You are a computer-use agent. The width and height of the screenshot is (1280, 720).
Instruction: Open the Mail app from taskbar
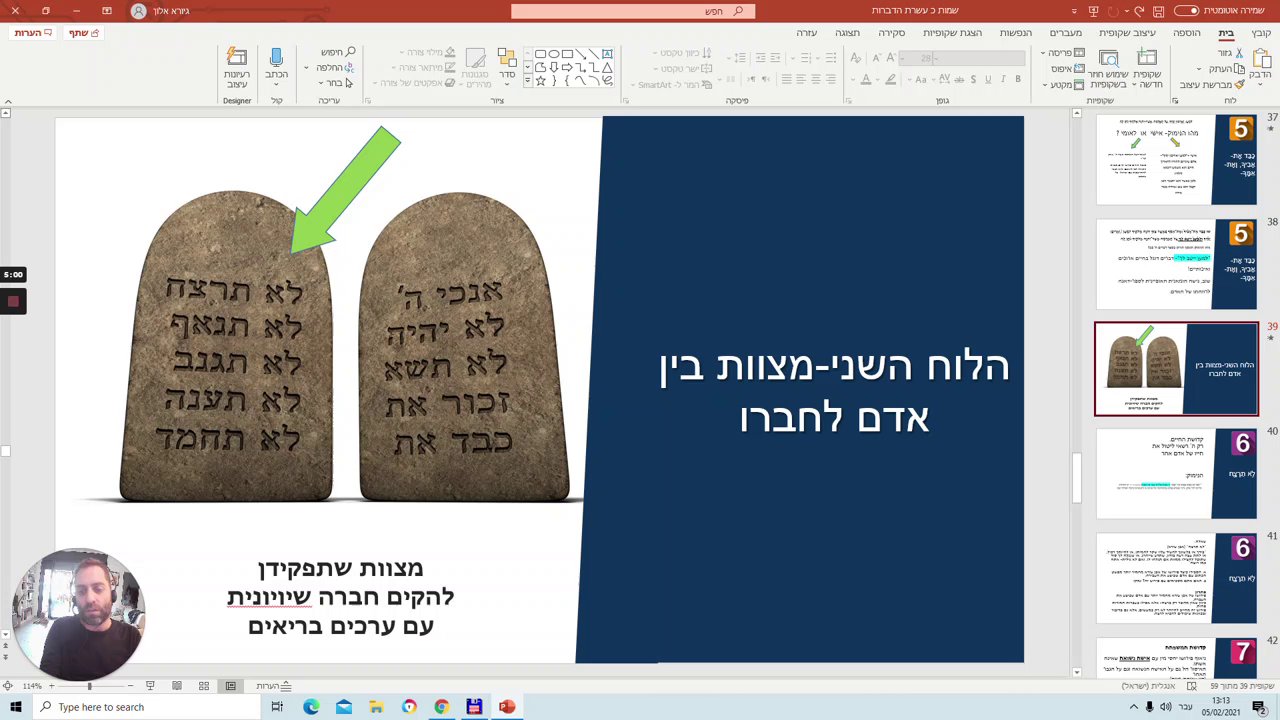[344, 707]
